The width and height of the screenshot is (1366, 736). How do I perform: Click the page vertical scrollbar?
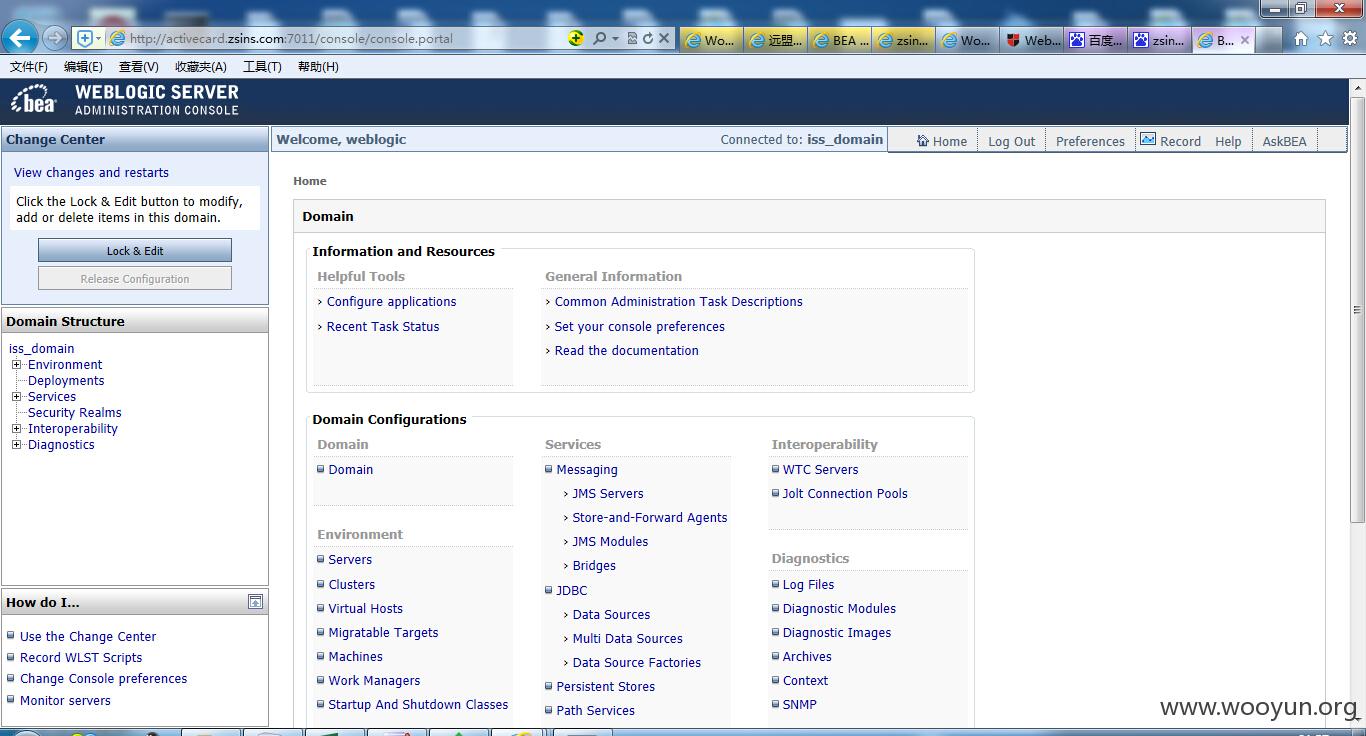coord(1358,310)
